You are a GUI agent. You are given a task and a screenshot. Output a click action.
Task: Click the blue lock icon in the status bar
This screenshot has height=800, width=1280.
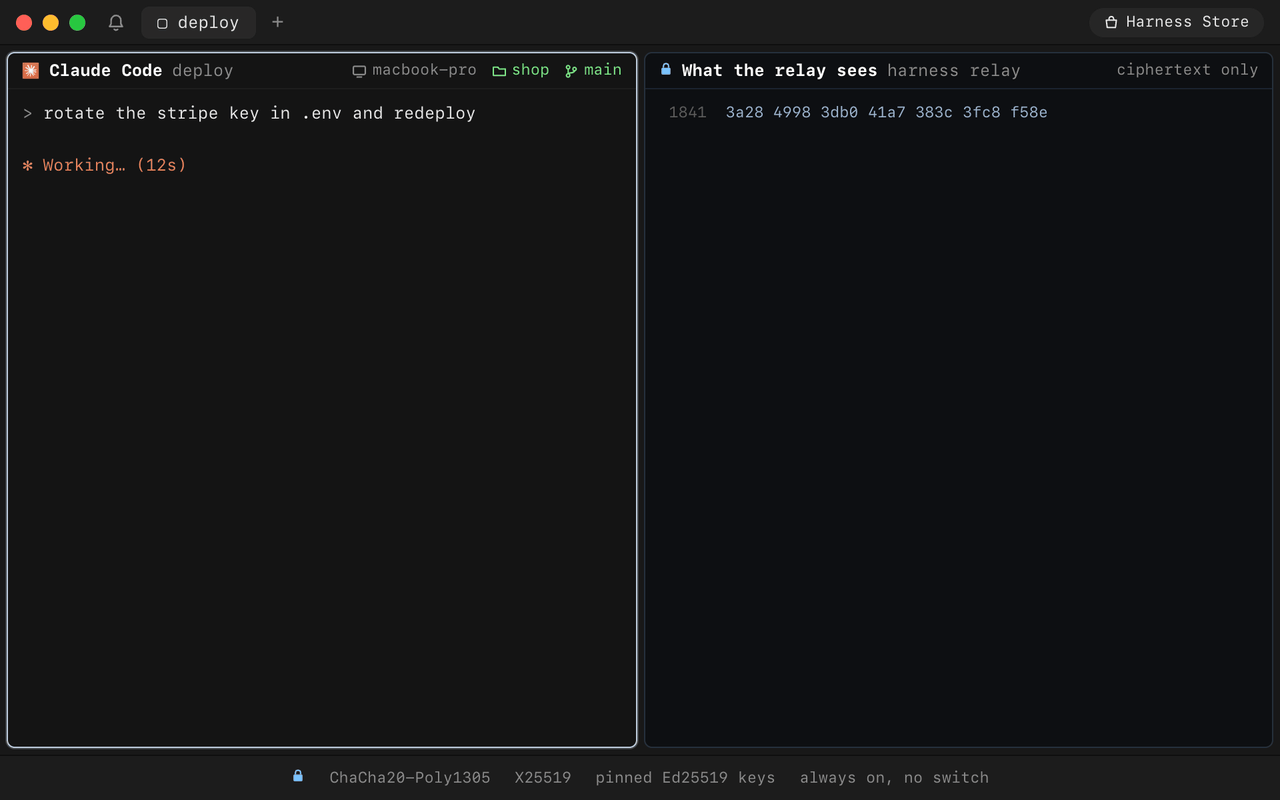[298, 776]
